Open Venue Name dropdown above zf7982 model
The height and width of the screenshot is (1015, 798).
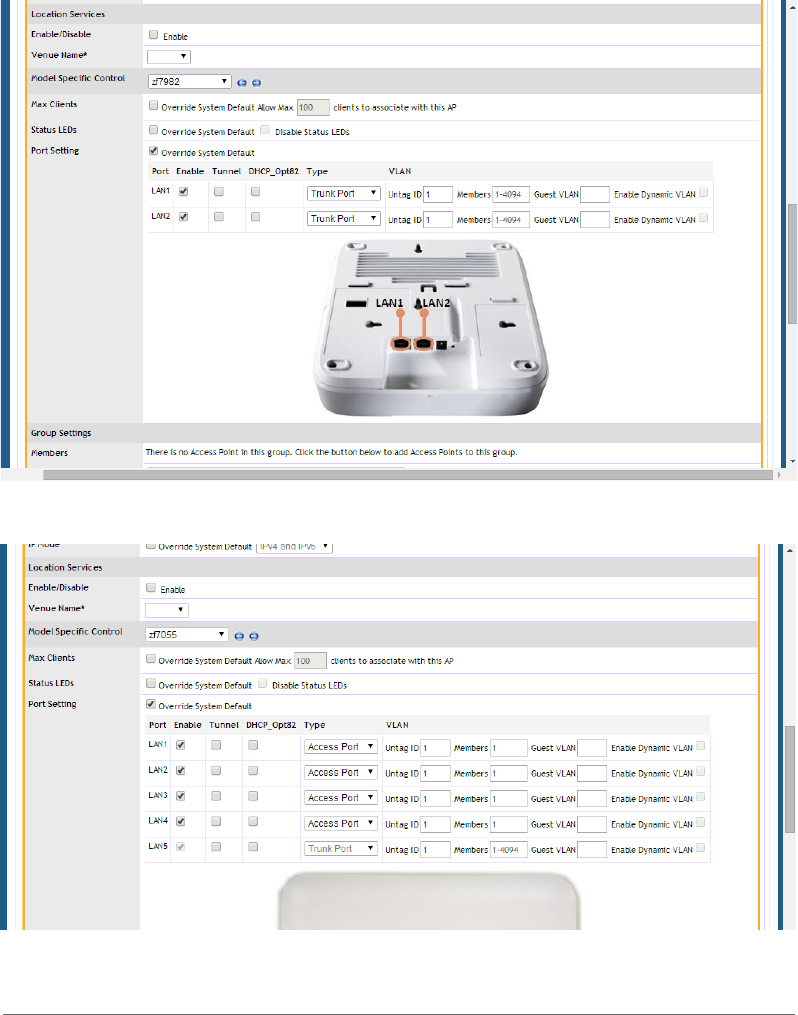(168, 56)
